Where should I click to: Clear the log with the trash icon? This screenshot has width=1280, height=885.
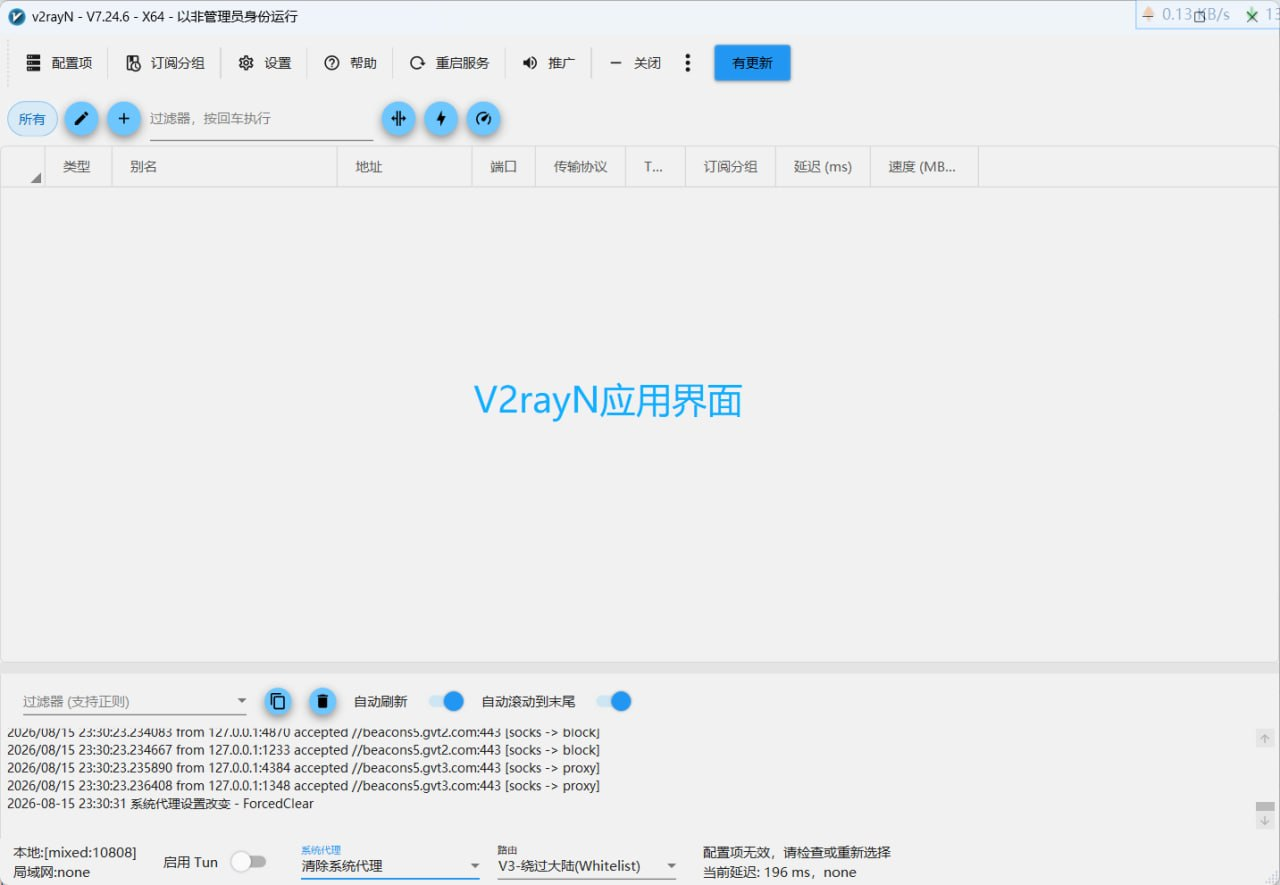coord(322,702)
